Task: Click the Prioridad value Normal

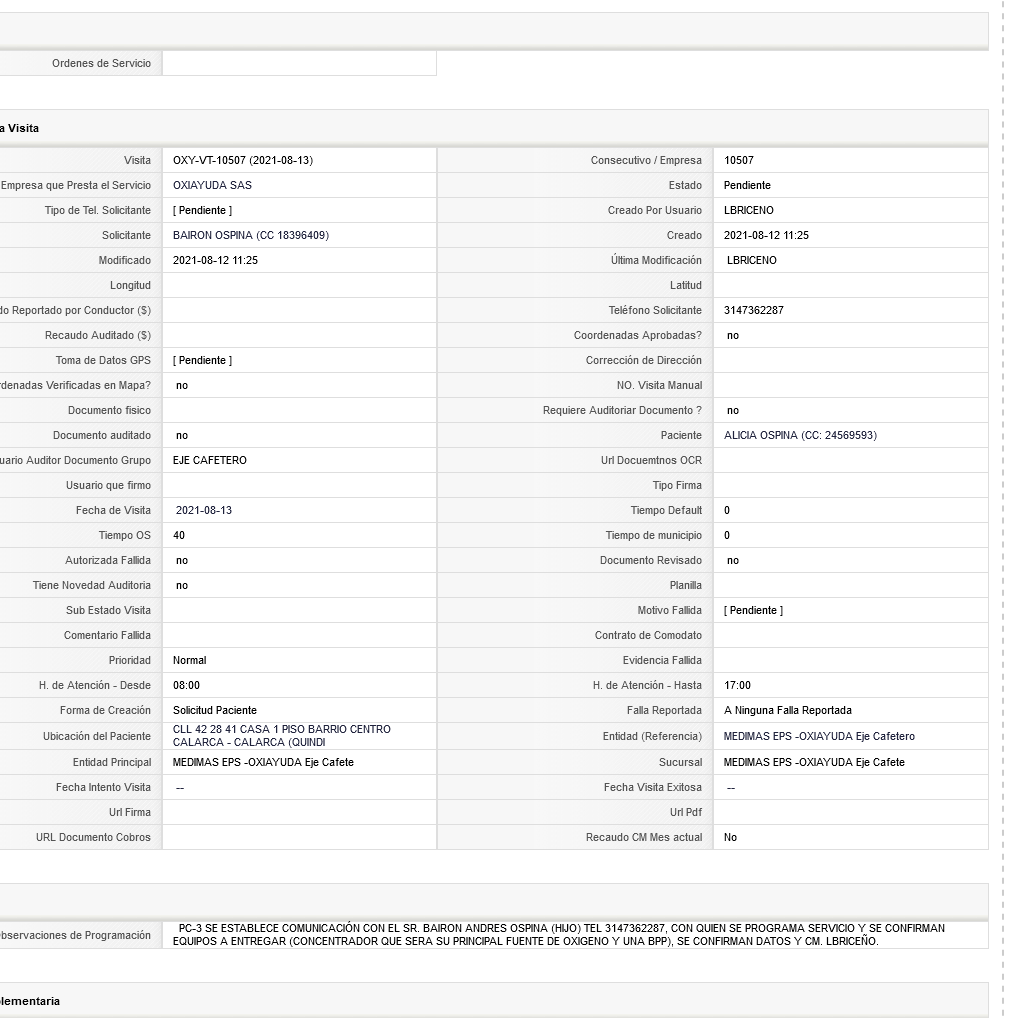Action: click(x=189, y=660)
